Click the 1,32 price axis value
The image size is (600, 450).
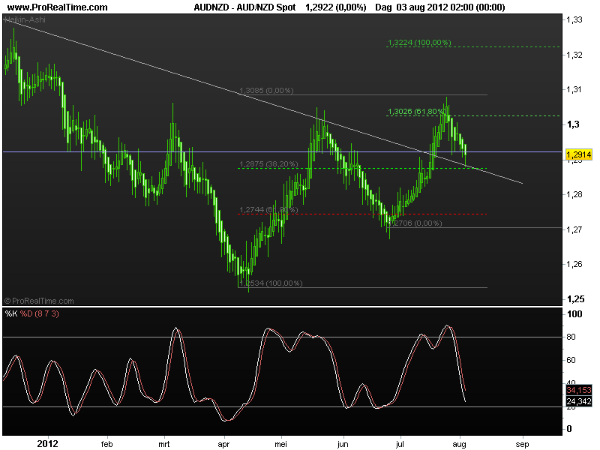click(574, 55)
